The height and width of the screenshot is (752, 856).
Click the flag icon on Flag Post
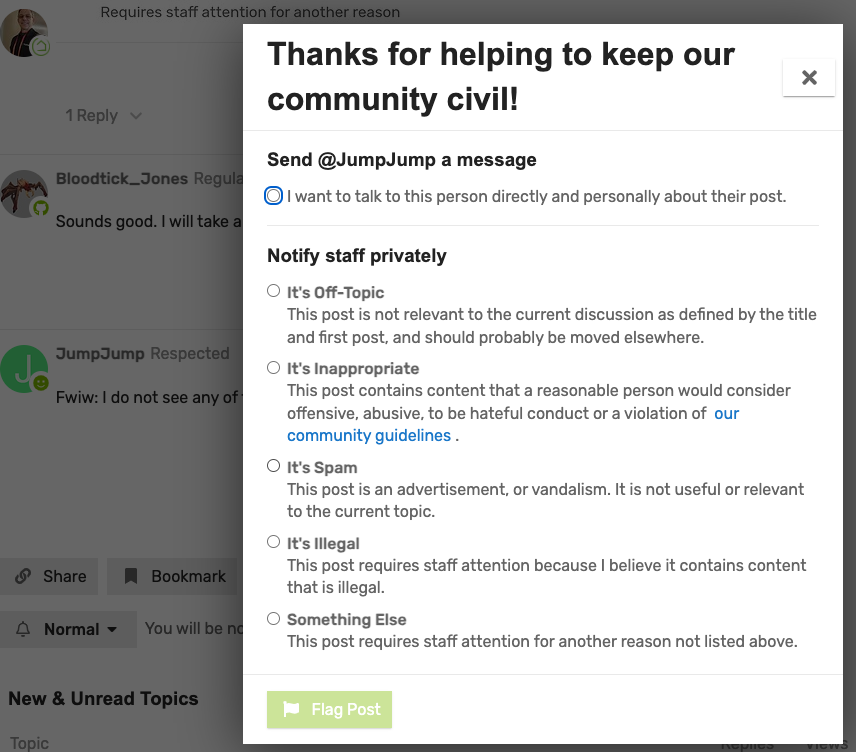click(x=291, y=710)
